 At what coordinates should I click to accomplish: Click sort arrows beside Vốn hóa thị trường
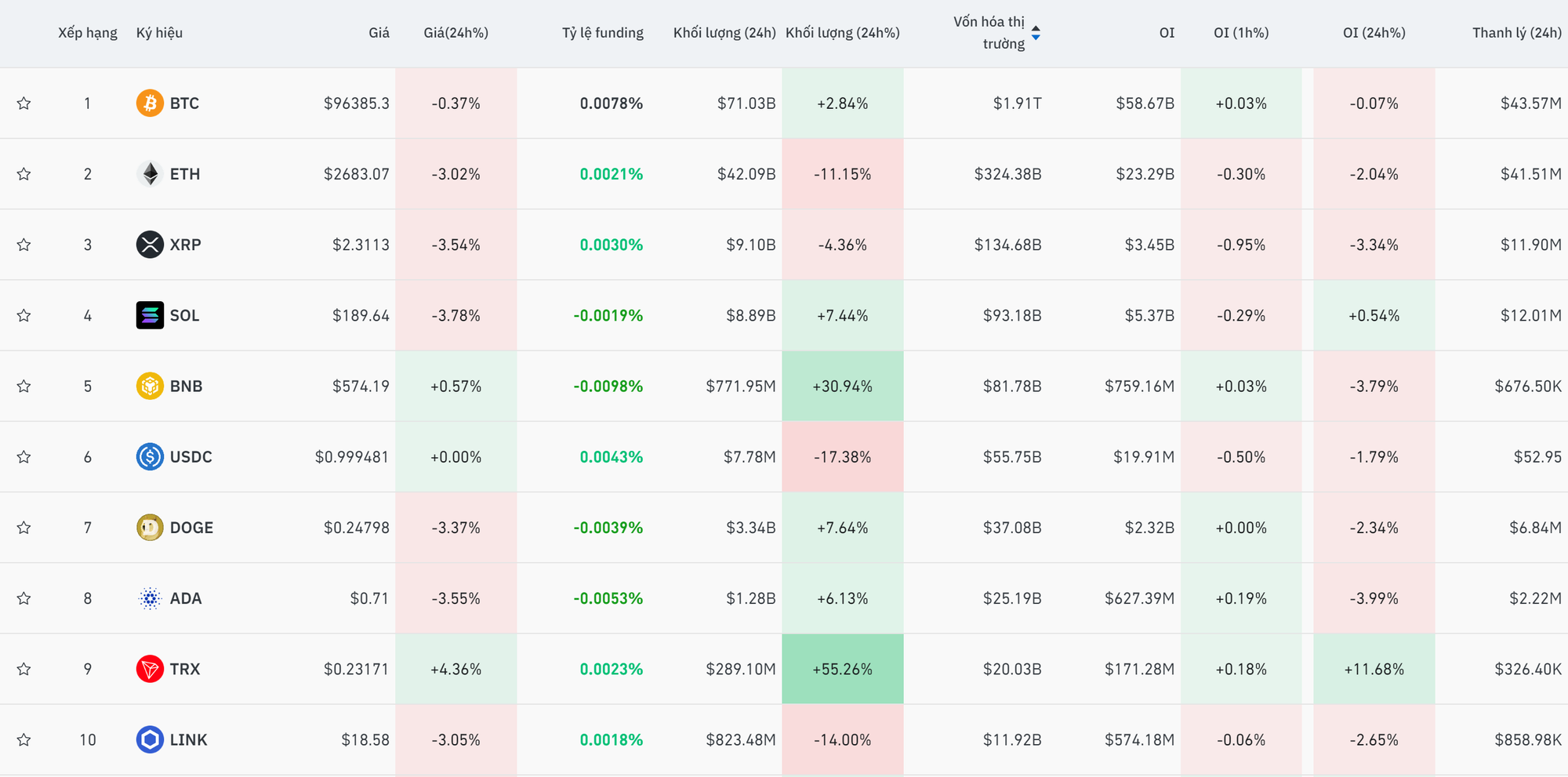(x=1036, y=33)
